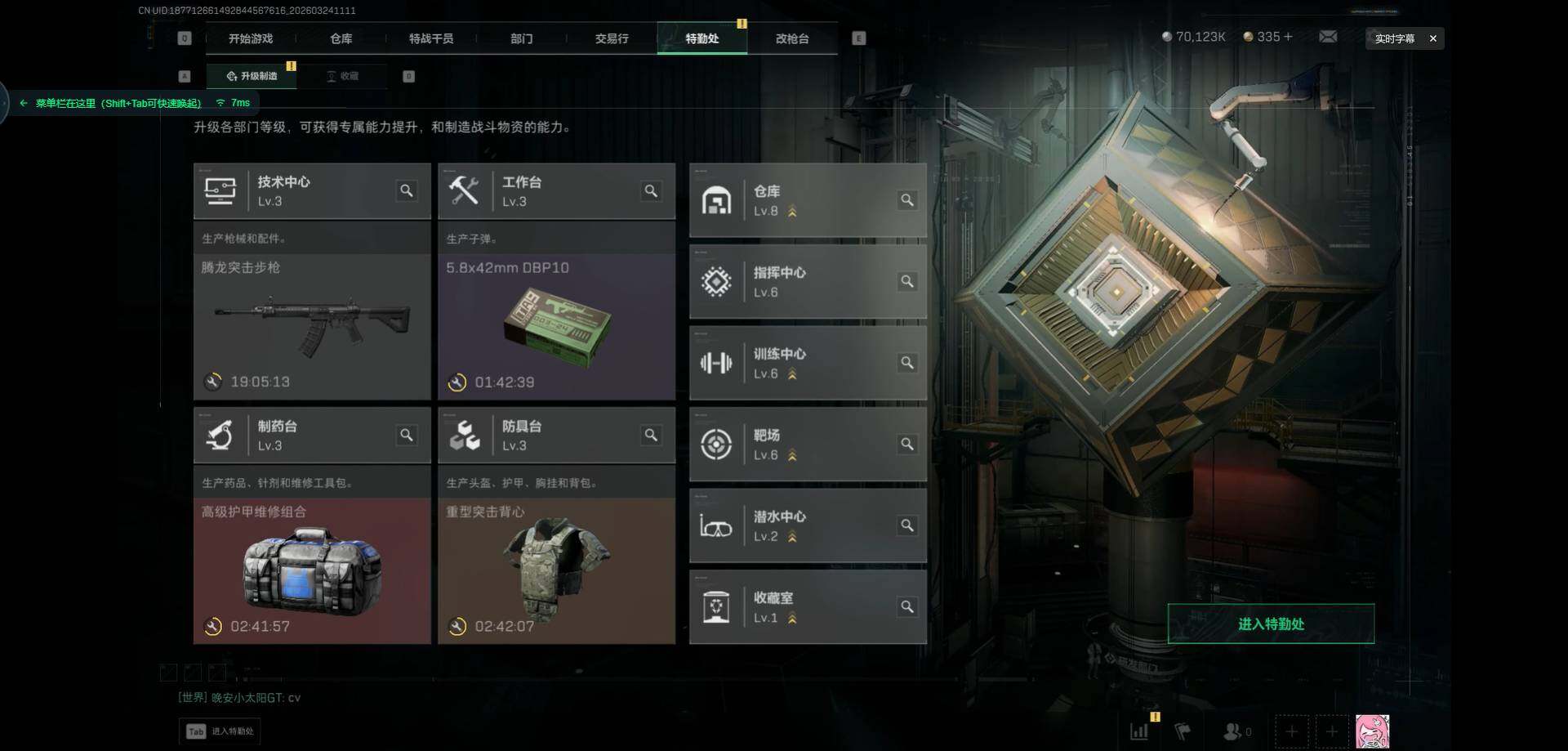
Task: Click the statistics chart icon at bottom
Action: [1139, 731]
